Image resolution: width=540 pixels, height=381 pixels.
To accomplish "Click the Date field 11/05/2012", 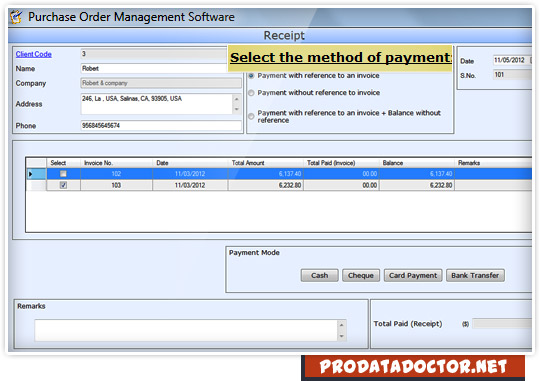I will coord(512,60).
